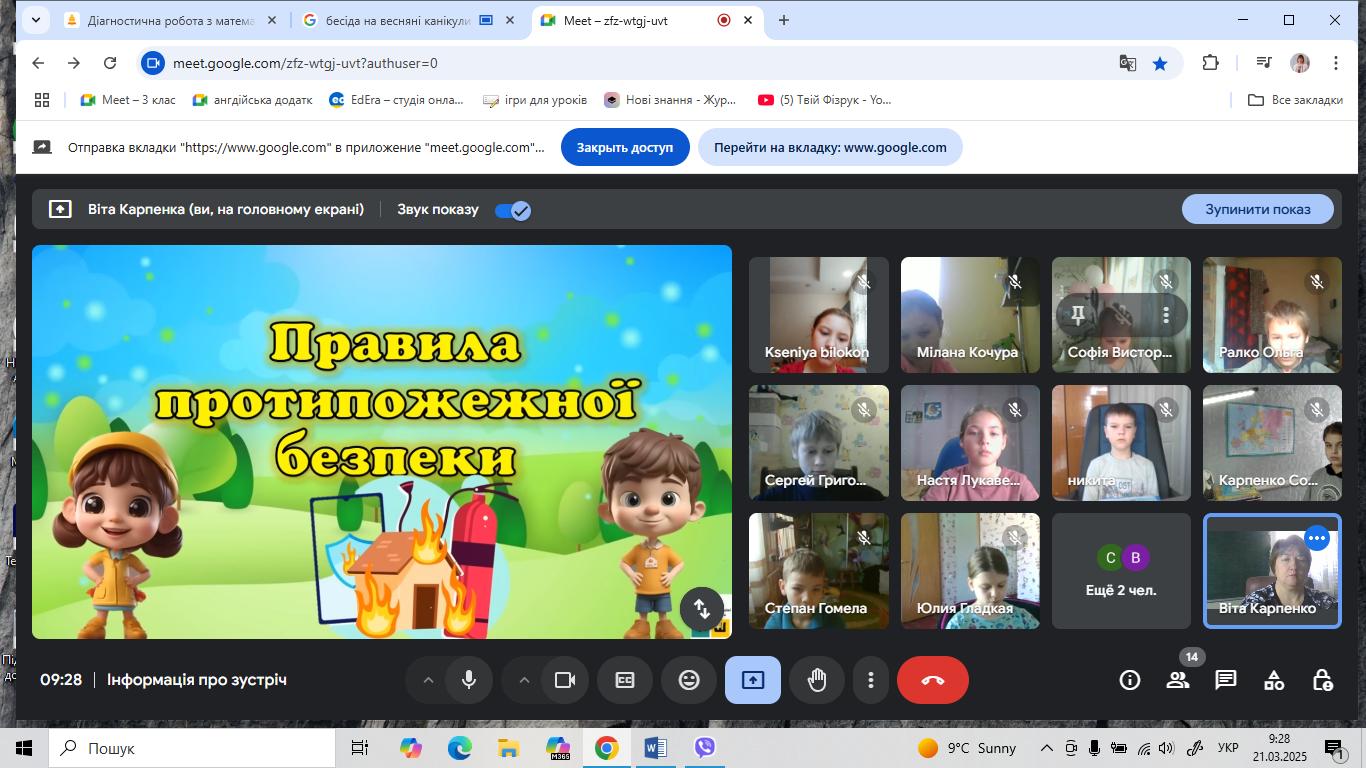1366x768 pixels.
Task: Toggle Звук показу switch
Action: click(x=513, y=210)
